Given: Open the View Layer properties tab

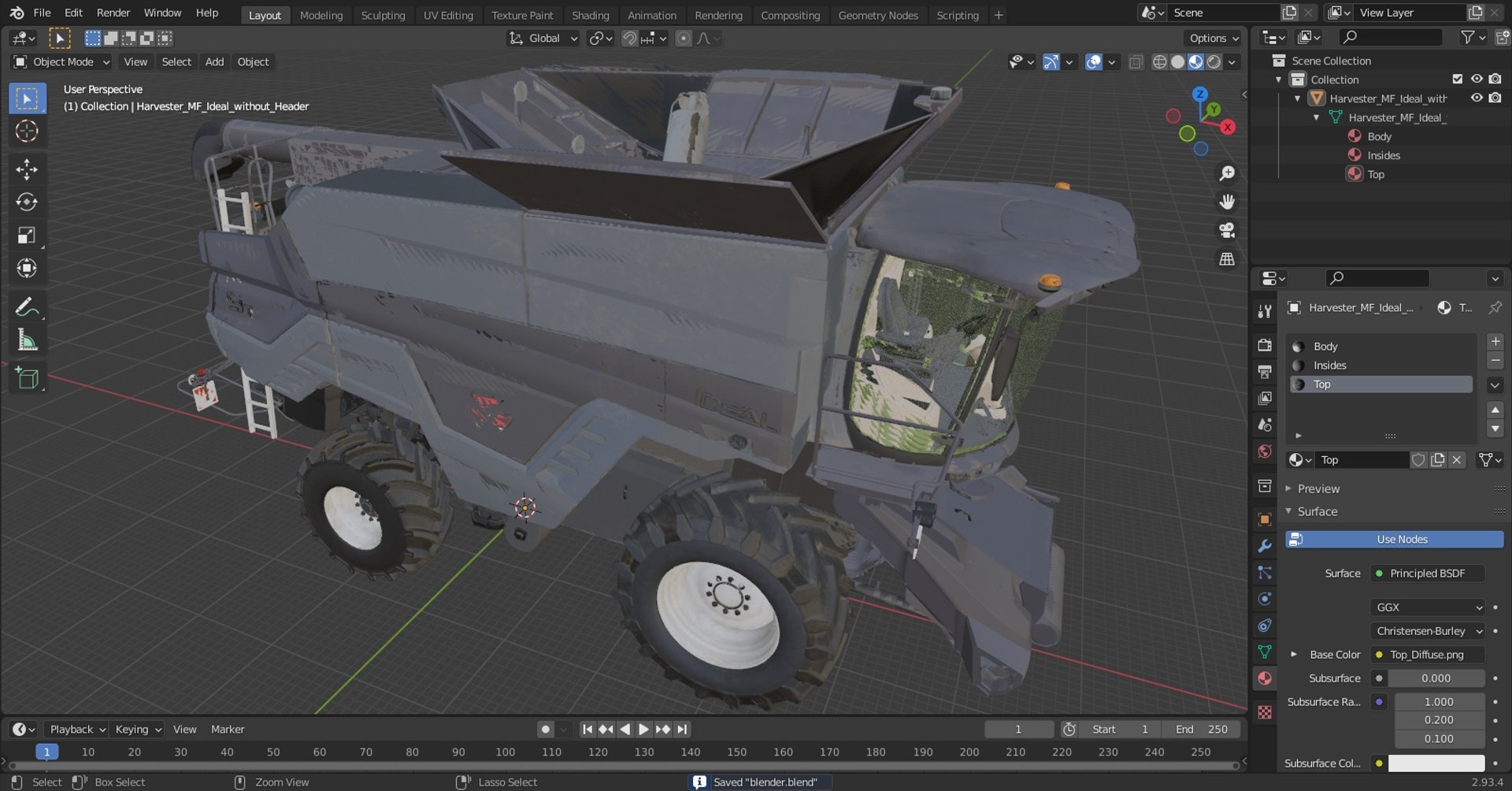Looking at the screenshot, I should point(1265,398).
